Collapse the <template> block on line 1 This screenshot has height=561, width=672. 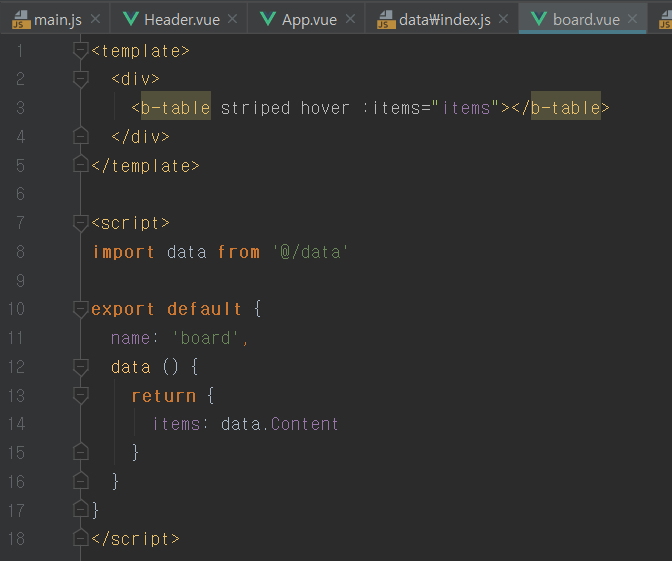(81, 51)
